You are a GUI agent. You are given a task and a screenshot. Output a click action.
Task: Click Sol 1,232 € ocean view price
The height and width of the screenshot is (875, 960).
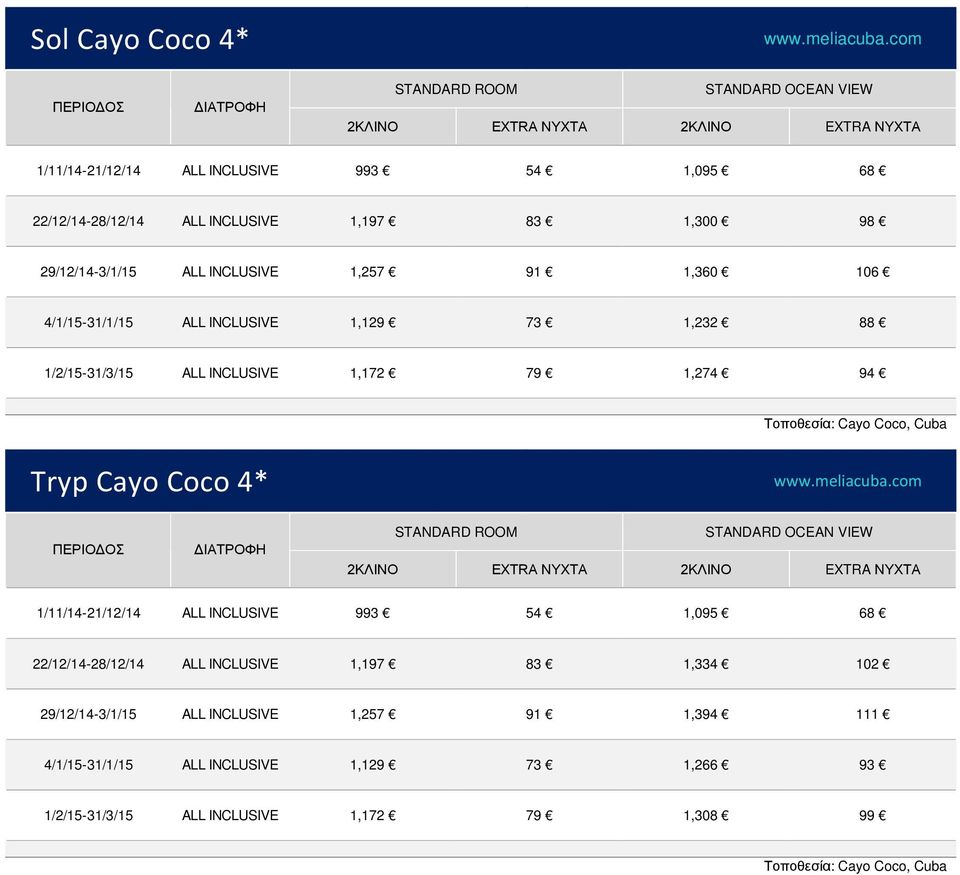coord(706,323)
